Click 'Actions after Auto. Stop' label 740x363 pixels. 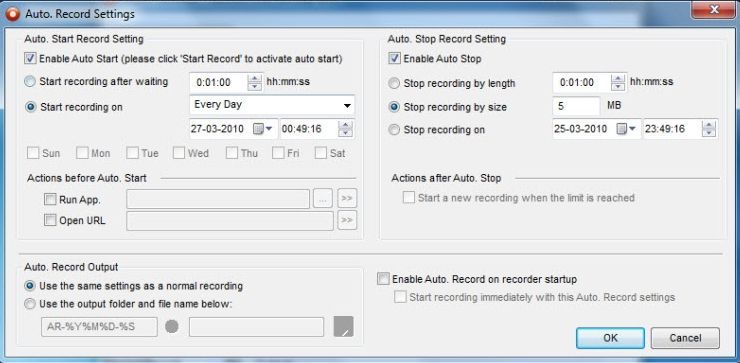(x=446, y=178)
